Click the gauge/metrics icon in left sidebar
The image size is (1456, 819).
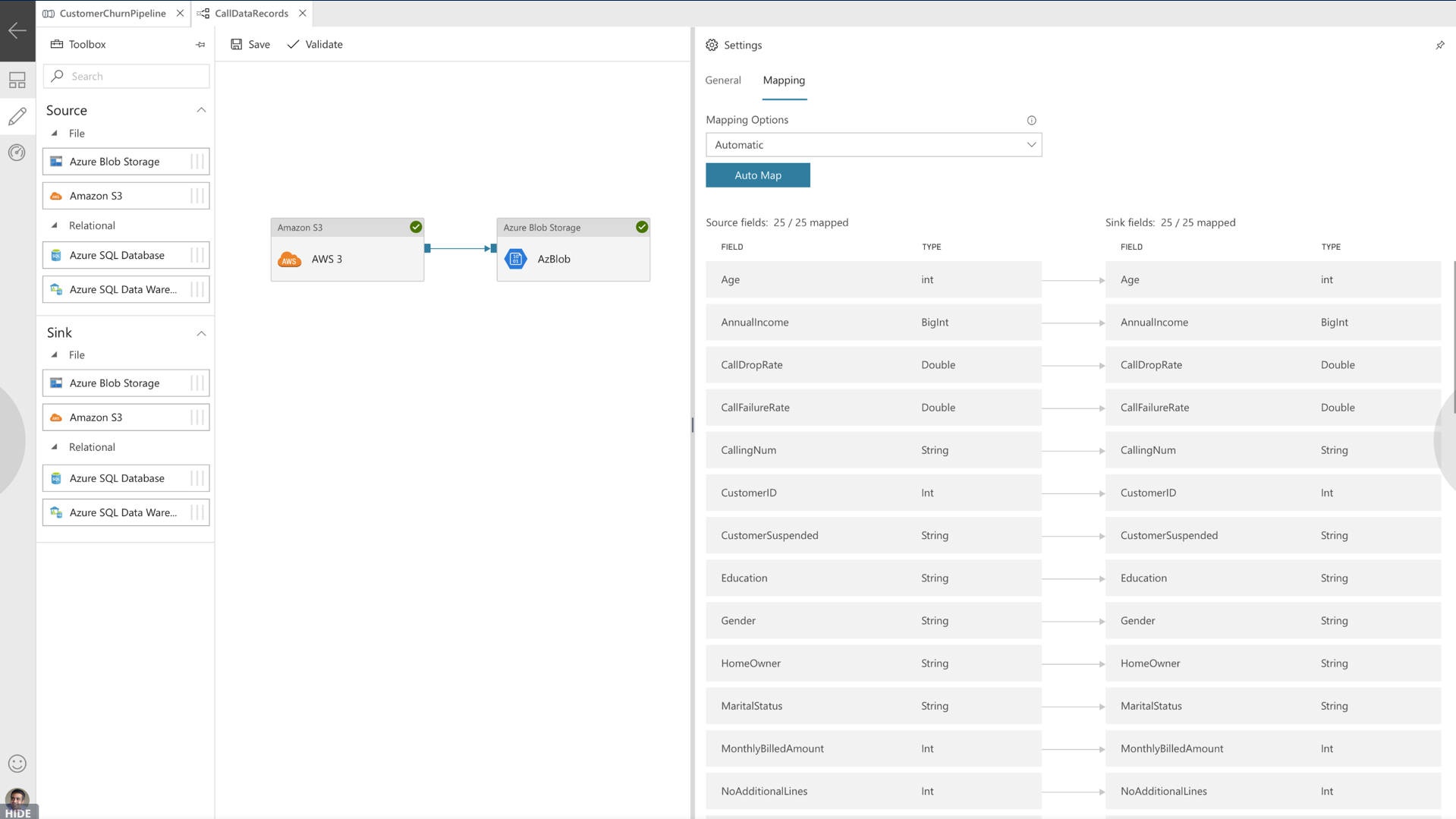(17, 152)
